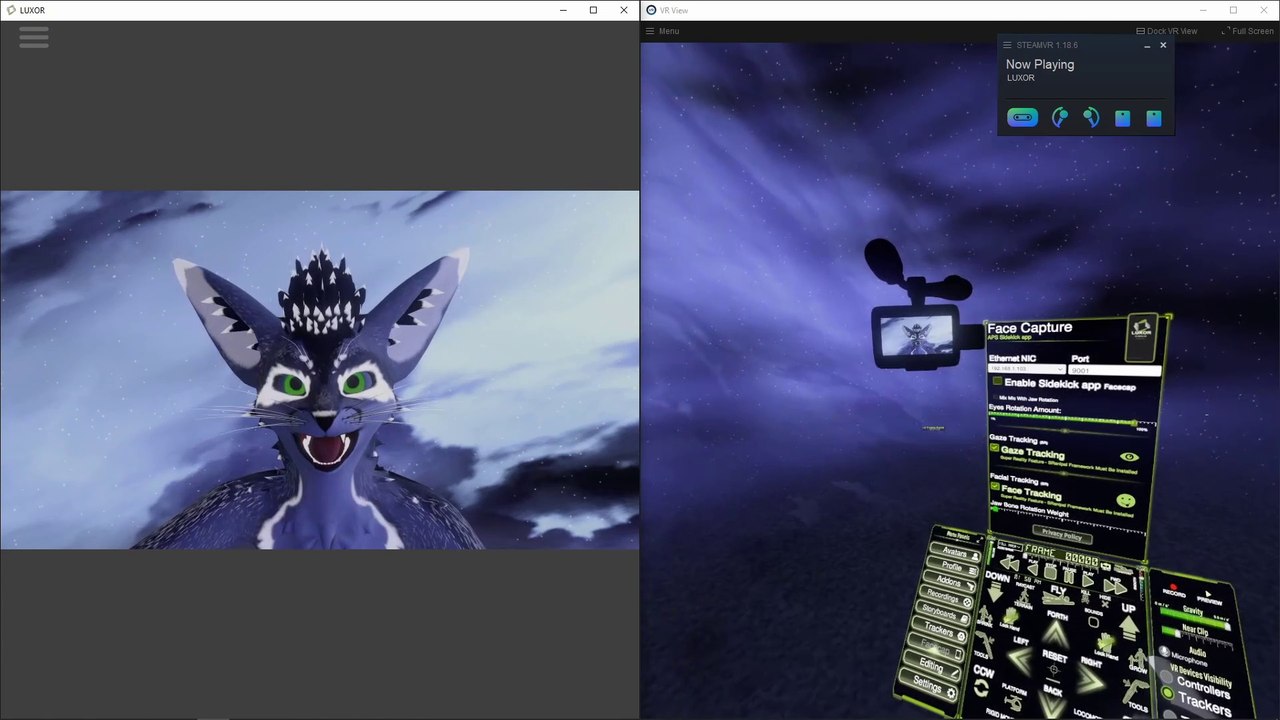Toggle the Face Tracking checkbox

point(995,487)
